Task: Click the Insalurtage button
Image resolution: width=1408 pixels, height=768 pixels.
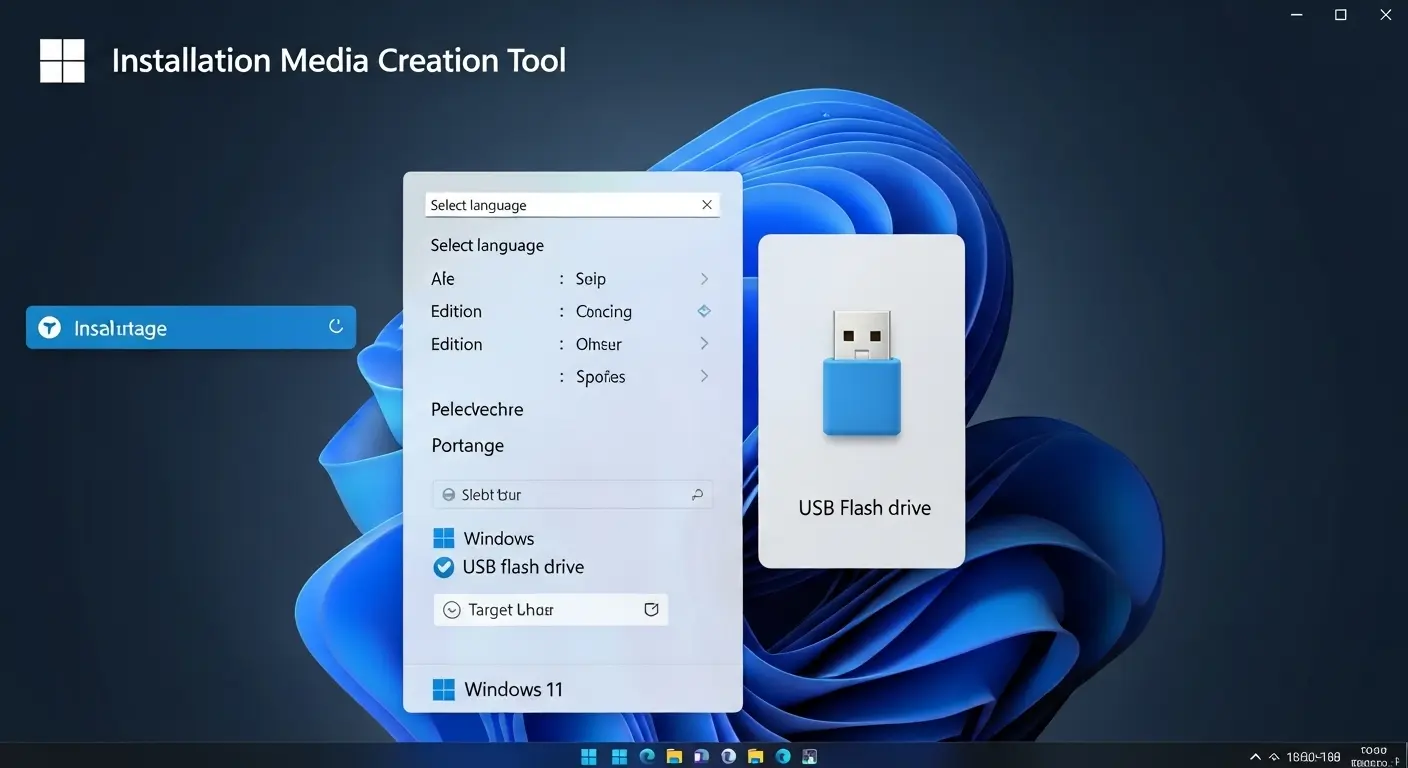Action: click(x=191, y=327)
